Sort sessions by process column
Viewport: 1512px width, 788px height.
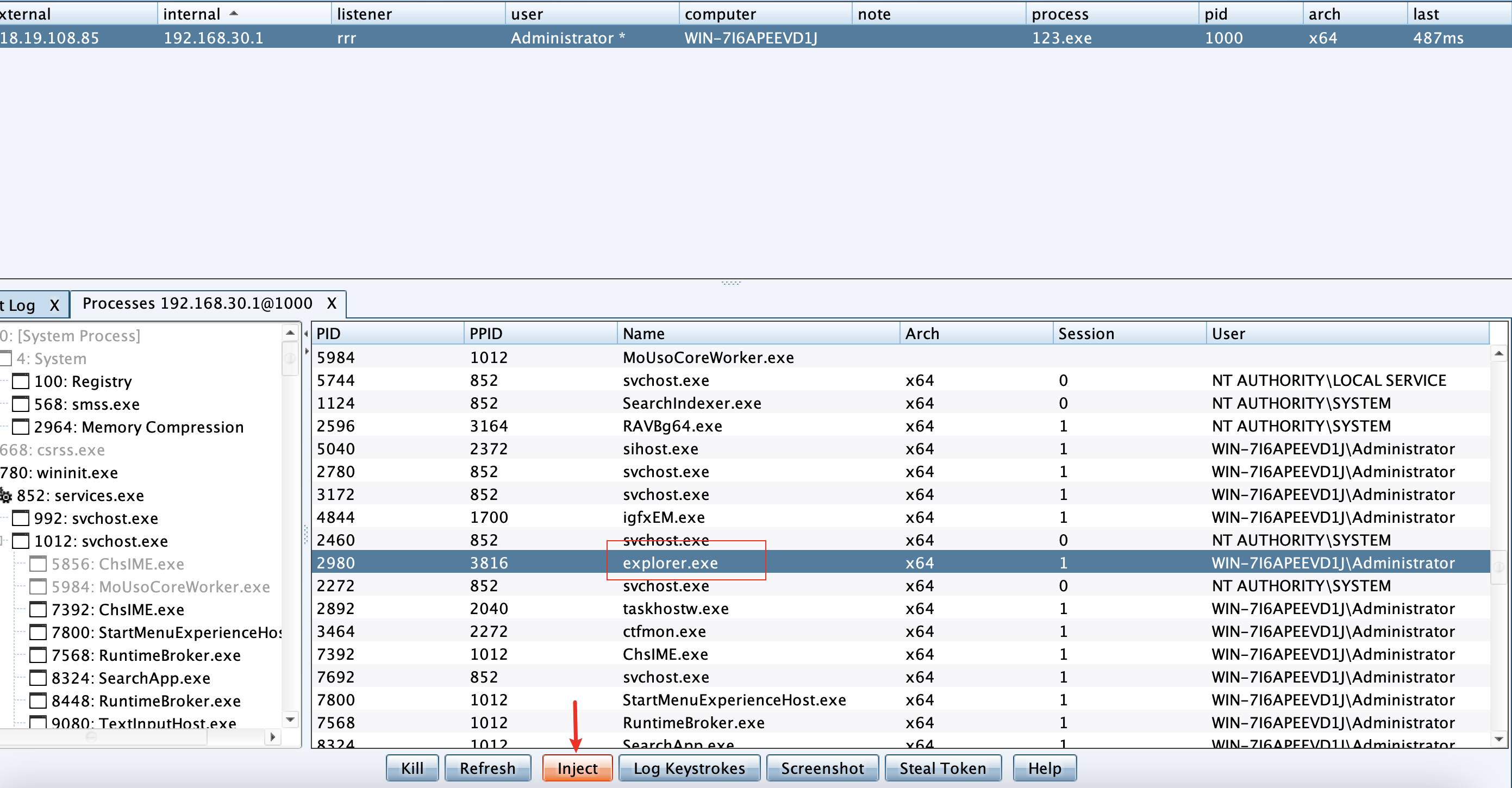(x=1113, y=14)
